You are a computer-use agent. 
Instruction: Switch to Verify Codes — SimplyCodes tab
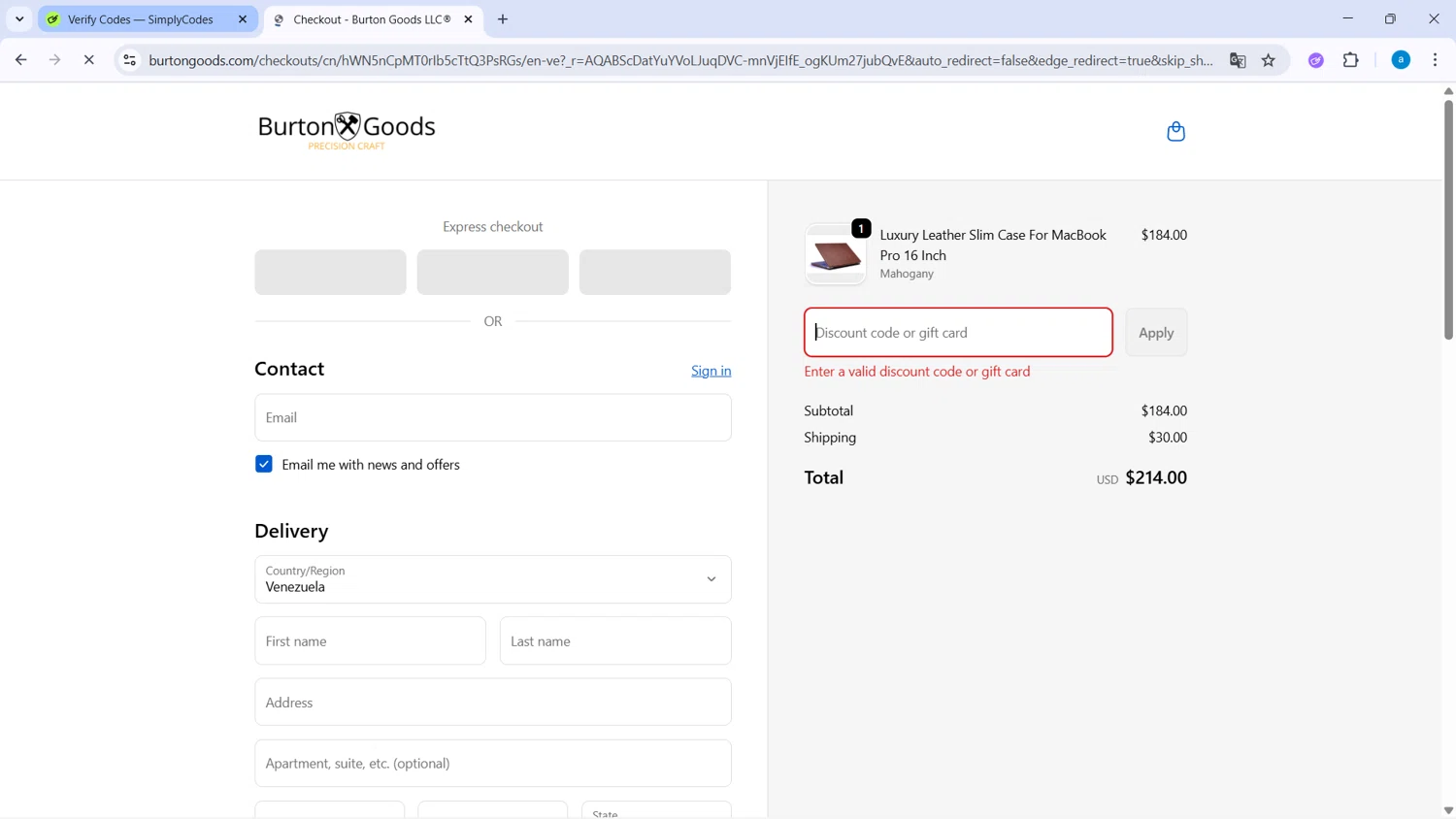tap(148, 19)
